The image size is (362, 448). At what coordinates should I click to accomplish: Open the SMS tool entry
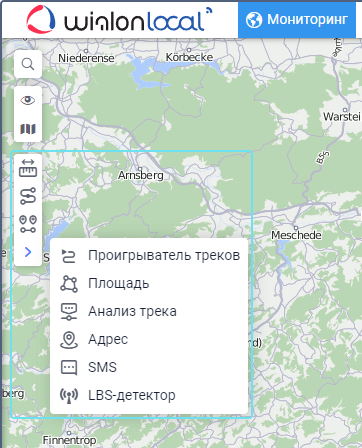(x=150, y=367)
